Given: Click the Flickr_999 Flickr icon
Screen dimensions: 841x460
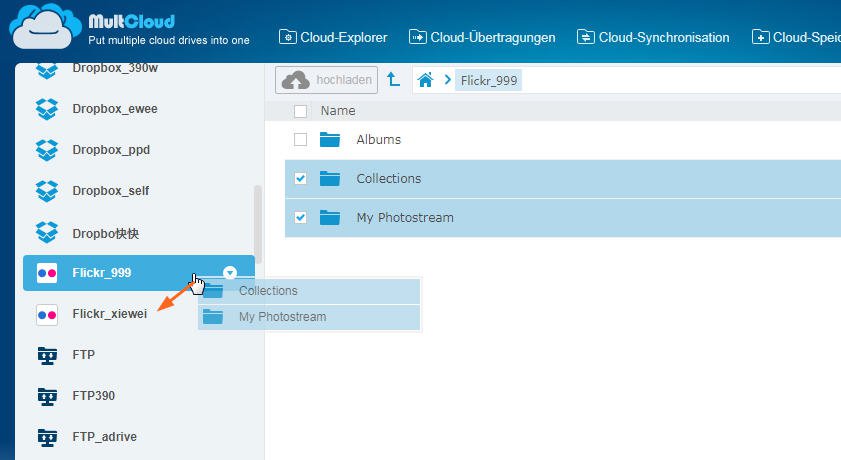Looking at the screenshot, I should coord(47,273).
